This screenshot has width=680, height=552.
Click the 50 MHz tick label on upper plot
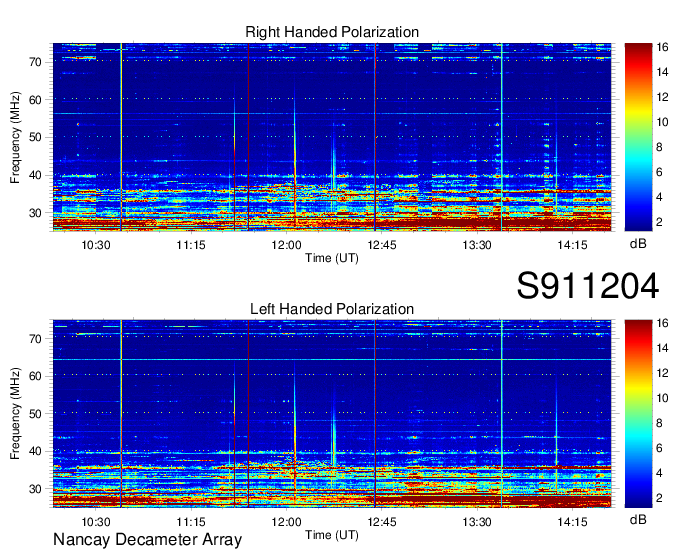36,138
